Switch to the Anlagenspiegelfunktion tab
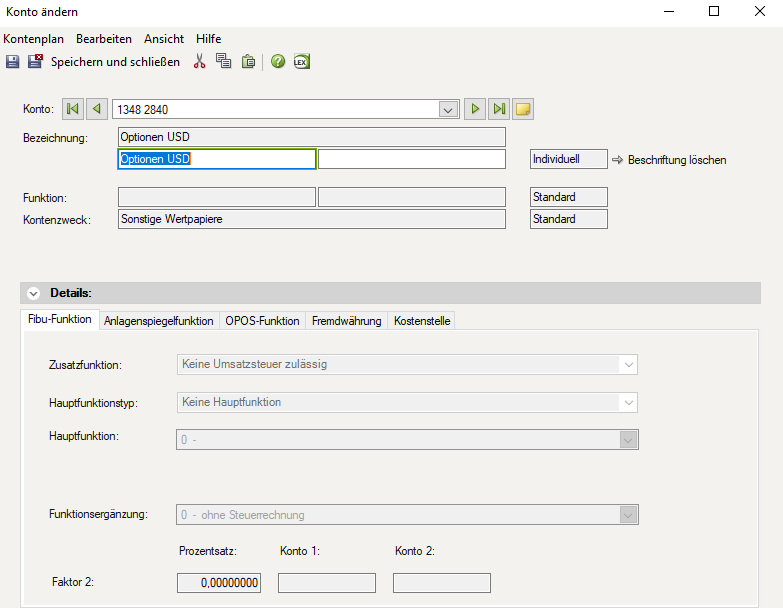This screenshot has width=783, height=608. (158, 321)
